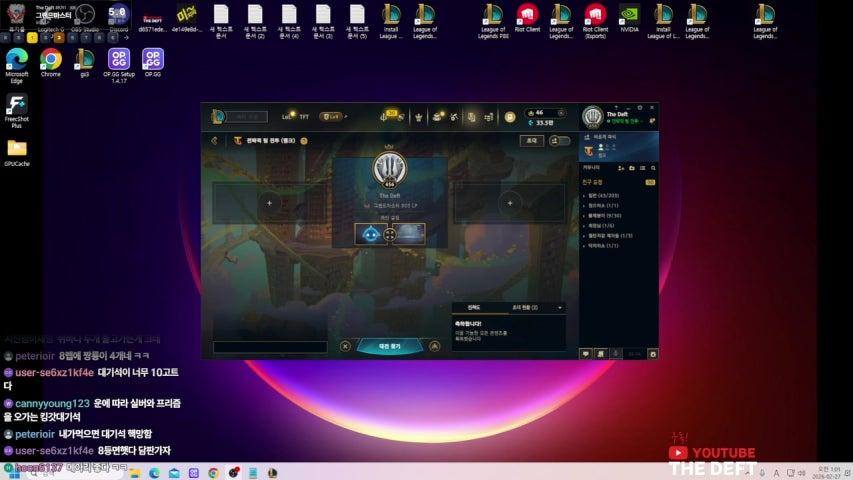Click the Blue Essence 33.5 balance

pyautogui.click(x=541, y=123)
